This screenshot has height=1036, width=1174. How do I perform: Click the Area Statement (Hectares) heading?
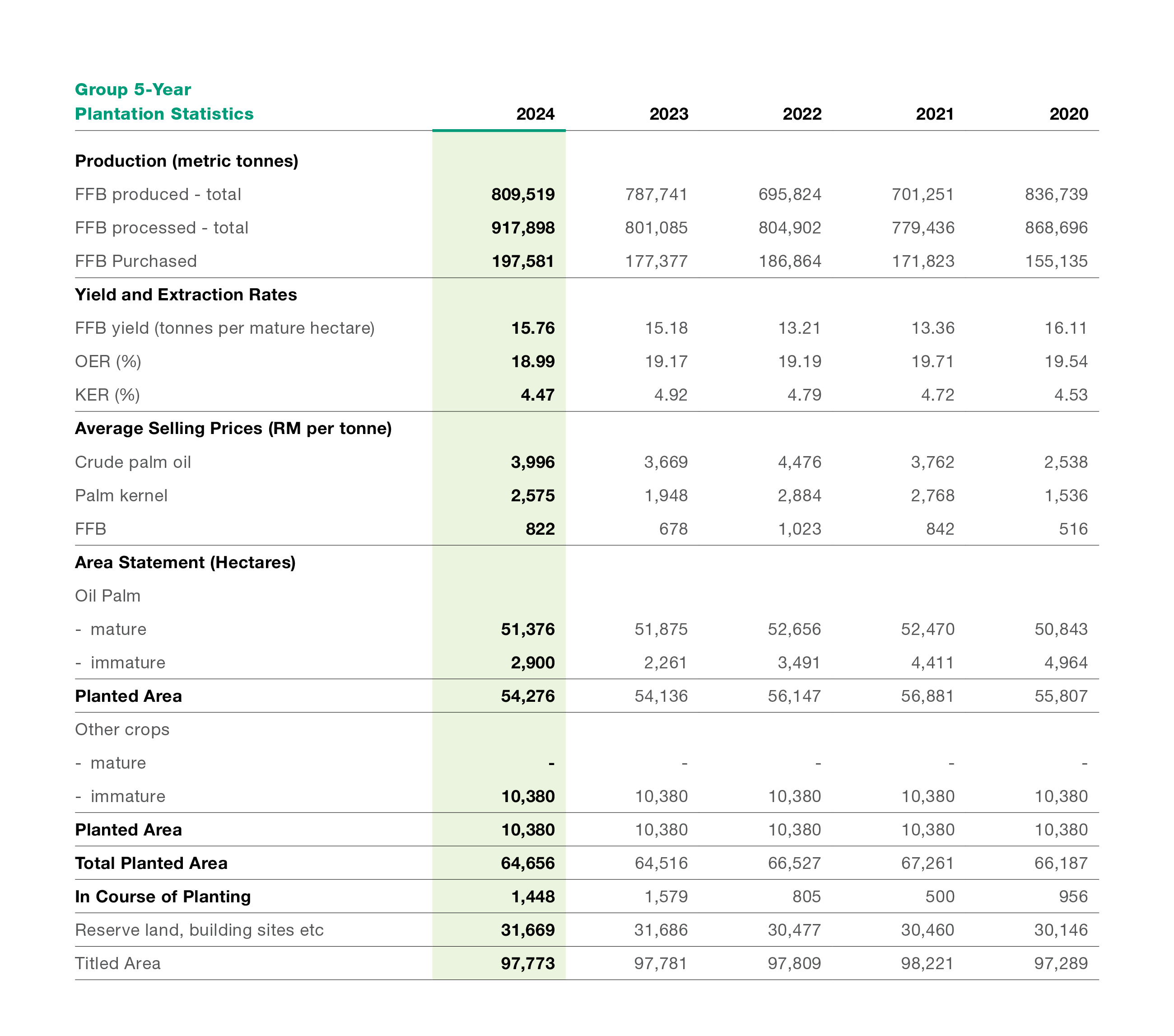(x=185, y=563)
